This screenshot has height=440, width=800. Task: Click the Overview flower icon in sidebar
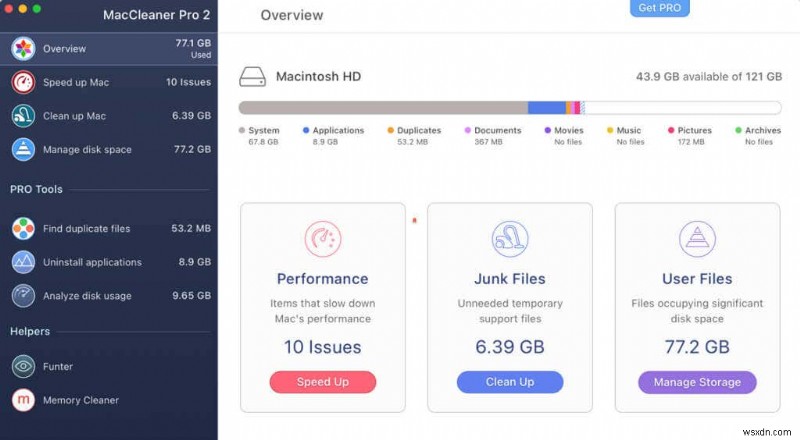[23, 49]
